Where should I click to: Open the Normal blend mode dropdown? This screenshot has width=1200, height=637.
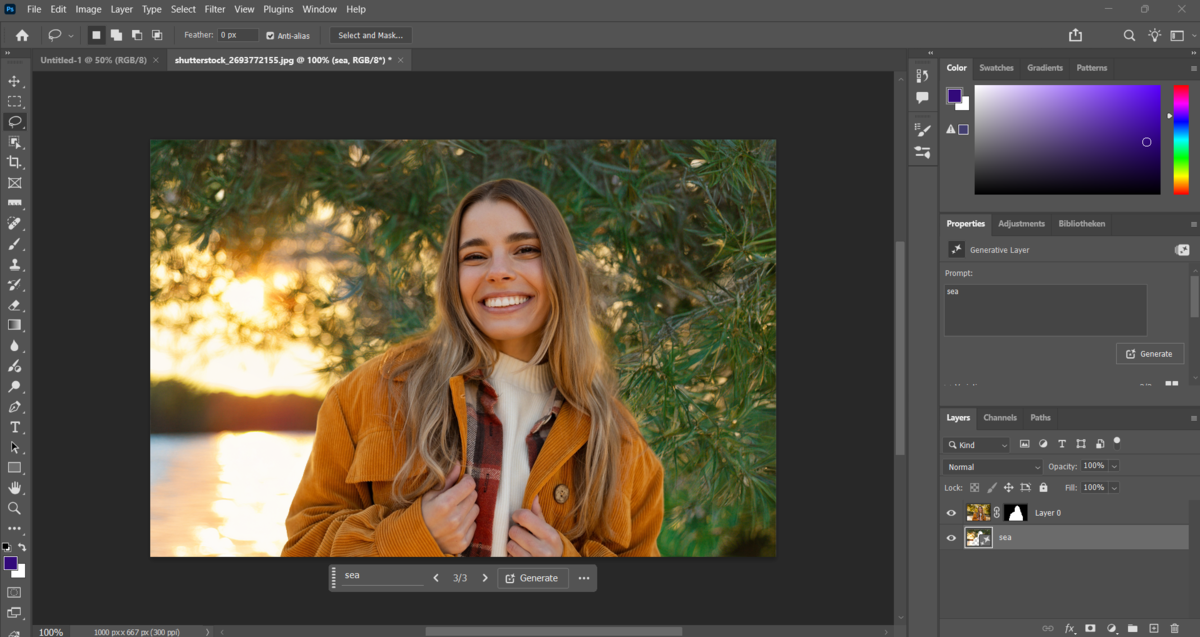pos(993,467)
